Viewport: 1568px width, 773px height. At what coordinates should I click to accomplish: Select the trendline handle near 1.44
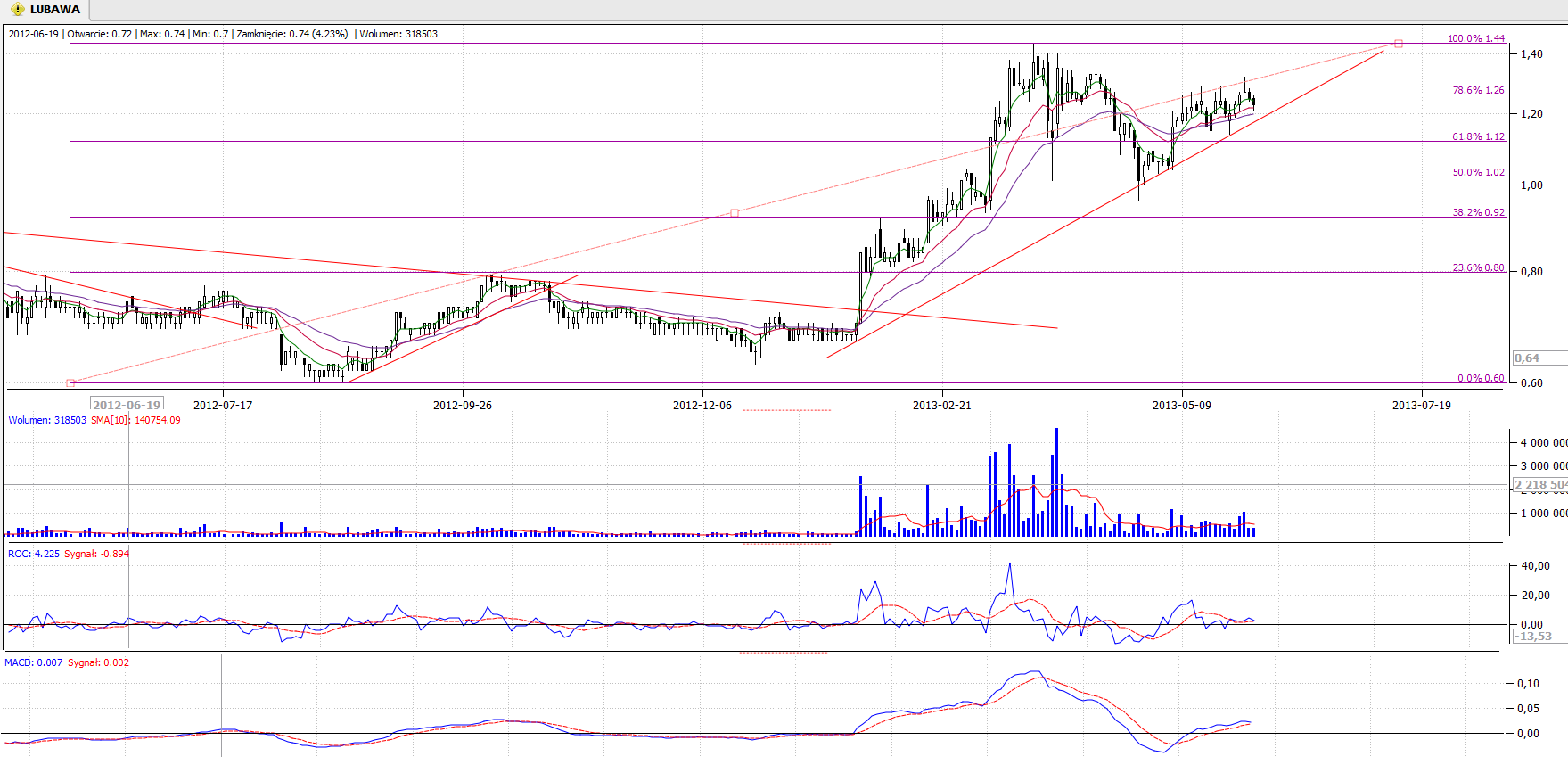[1399, 44]
